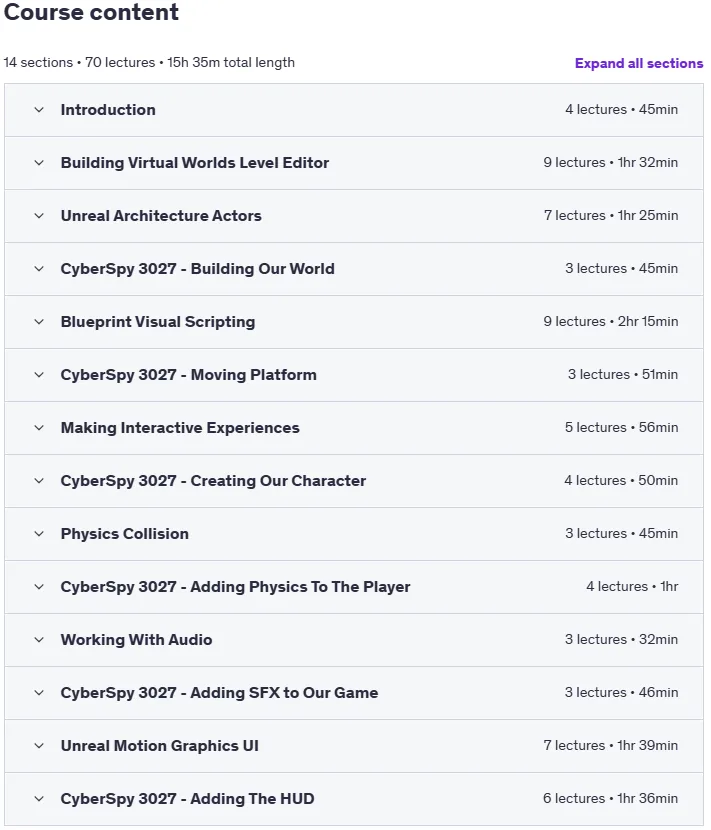Click chevron beside CyberSpy 3027 - Building Our World
The image size is (711, 830).
[39, 269]
